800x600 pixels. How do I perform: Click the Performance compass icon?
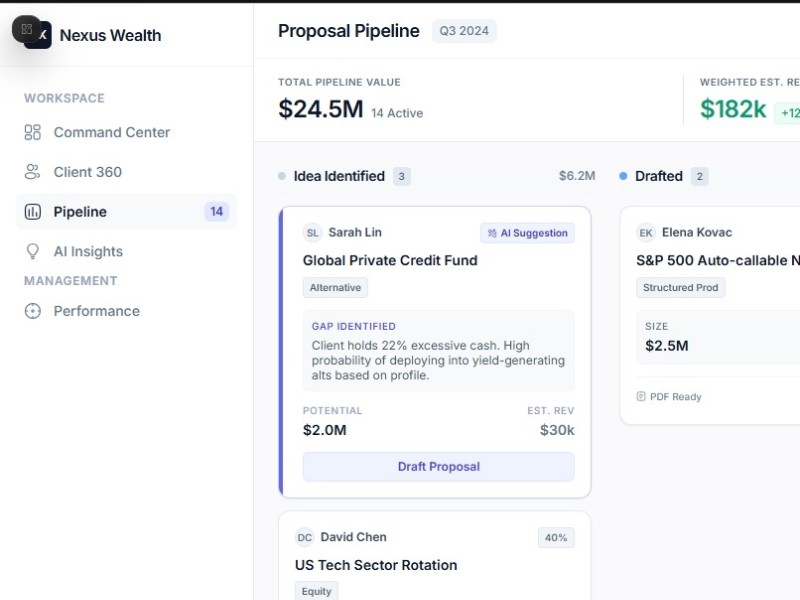[x=33, y=311]
